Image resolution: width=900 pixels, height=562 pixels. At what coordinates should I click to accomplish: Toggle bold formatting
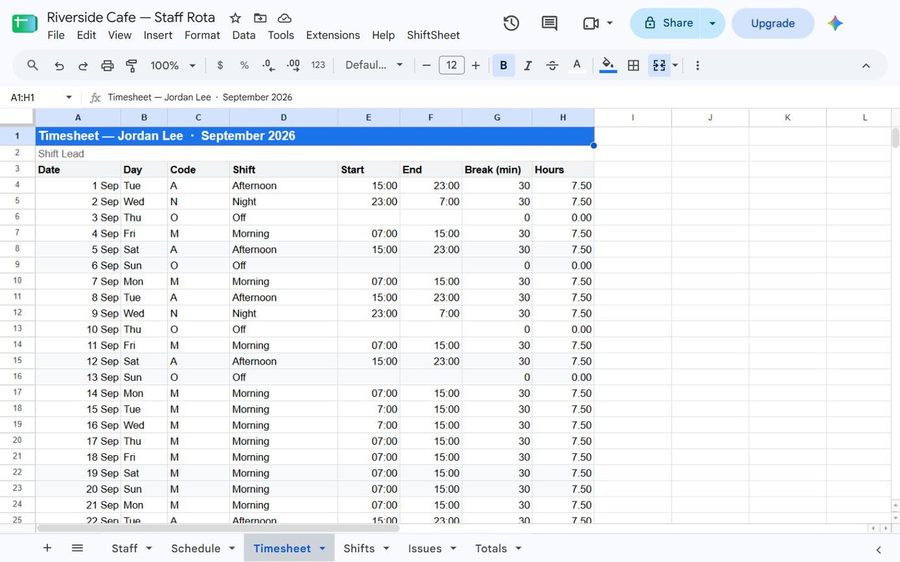503,65
